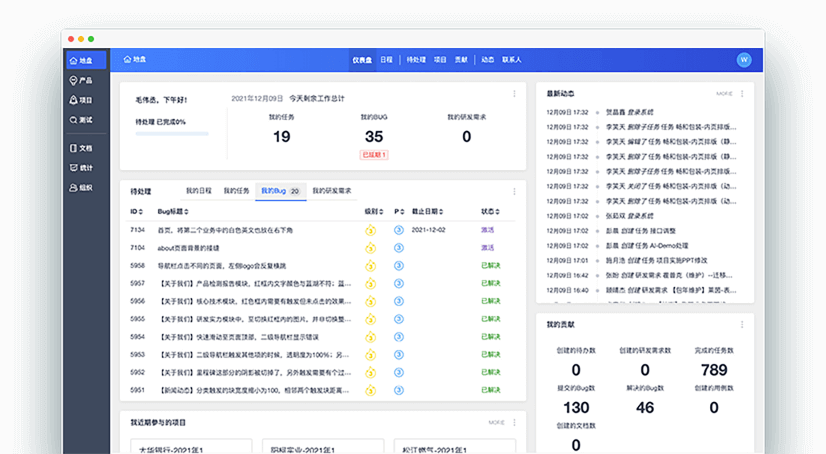
Task: Click the 20 count badge on 我的Bug tab
Action: pyautogui.click(x=295, y=191)
